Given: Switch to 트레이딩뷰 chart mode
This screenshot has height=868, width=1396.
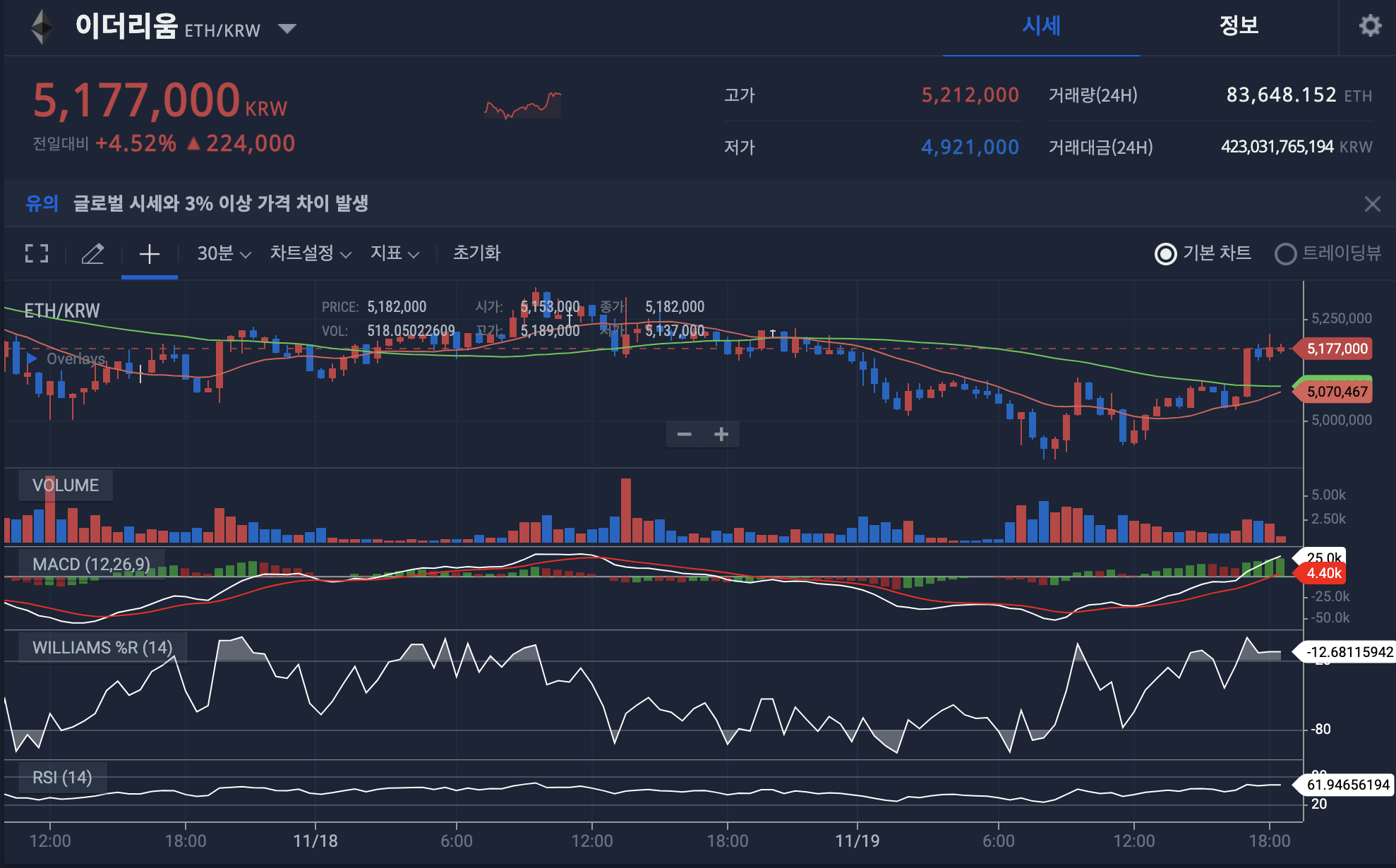Looking at the screenshot, I should [1286, 253].
